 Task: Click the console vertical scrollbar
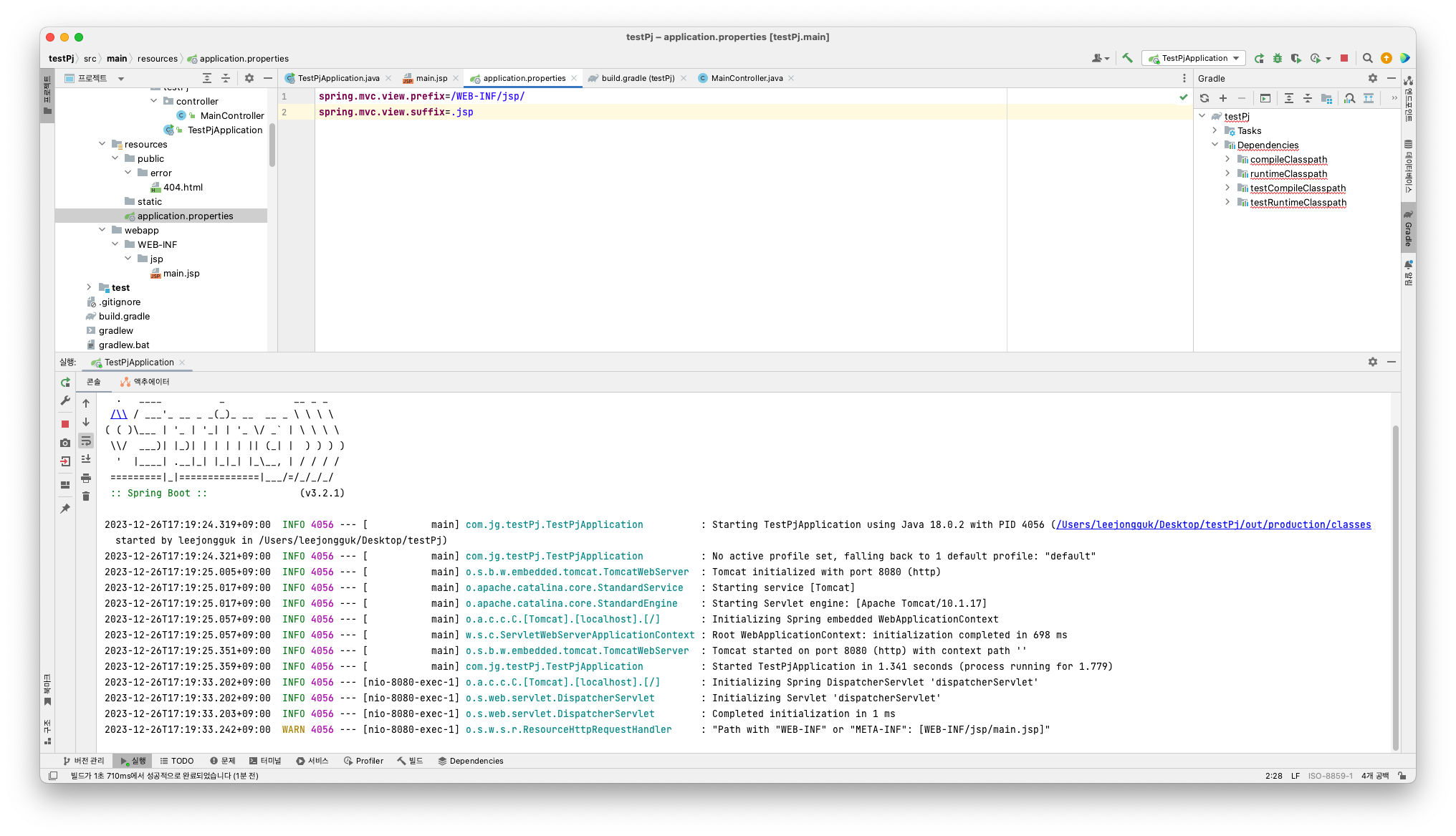click(1395, 587)
